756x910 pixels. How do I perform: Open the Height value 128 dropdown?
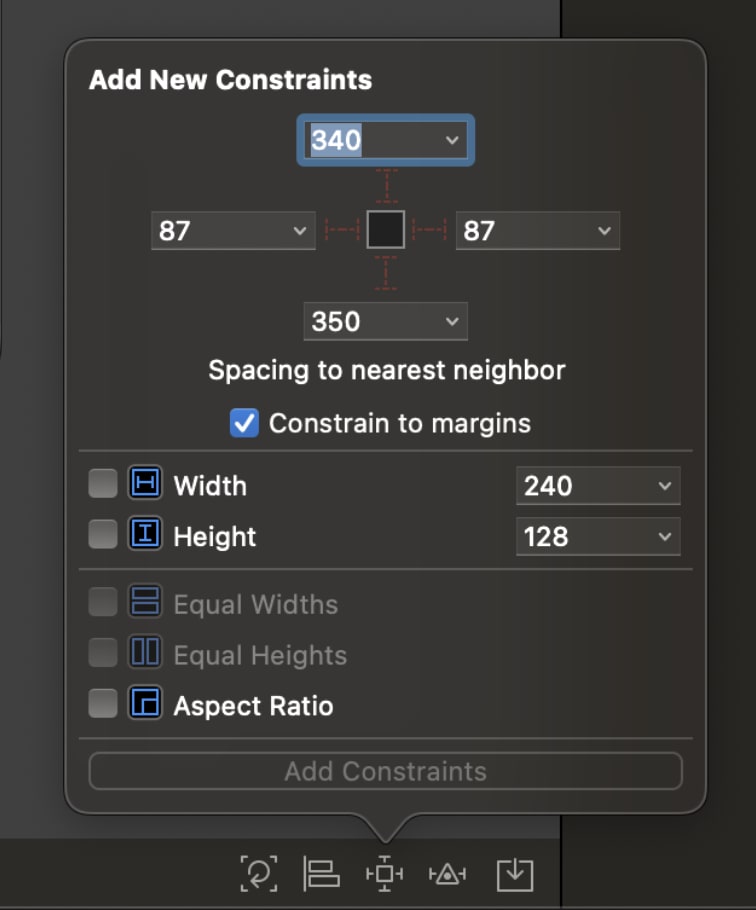click(665, 536)
